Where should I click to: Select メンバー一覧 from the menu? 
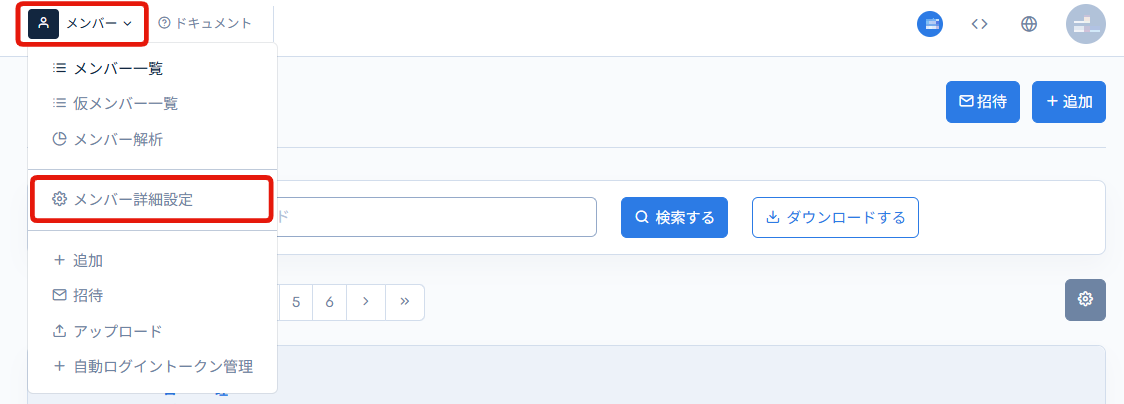click(118, 69)
